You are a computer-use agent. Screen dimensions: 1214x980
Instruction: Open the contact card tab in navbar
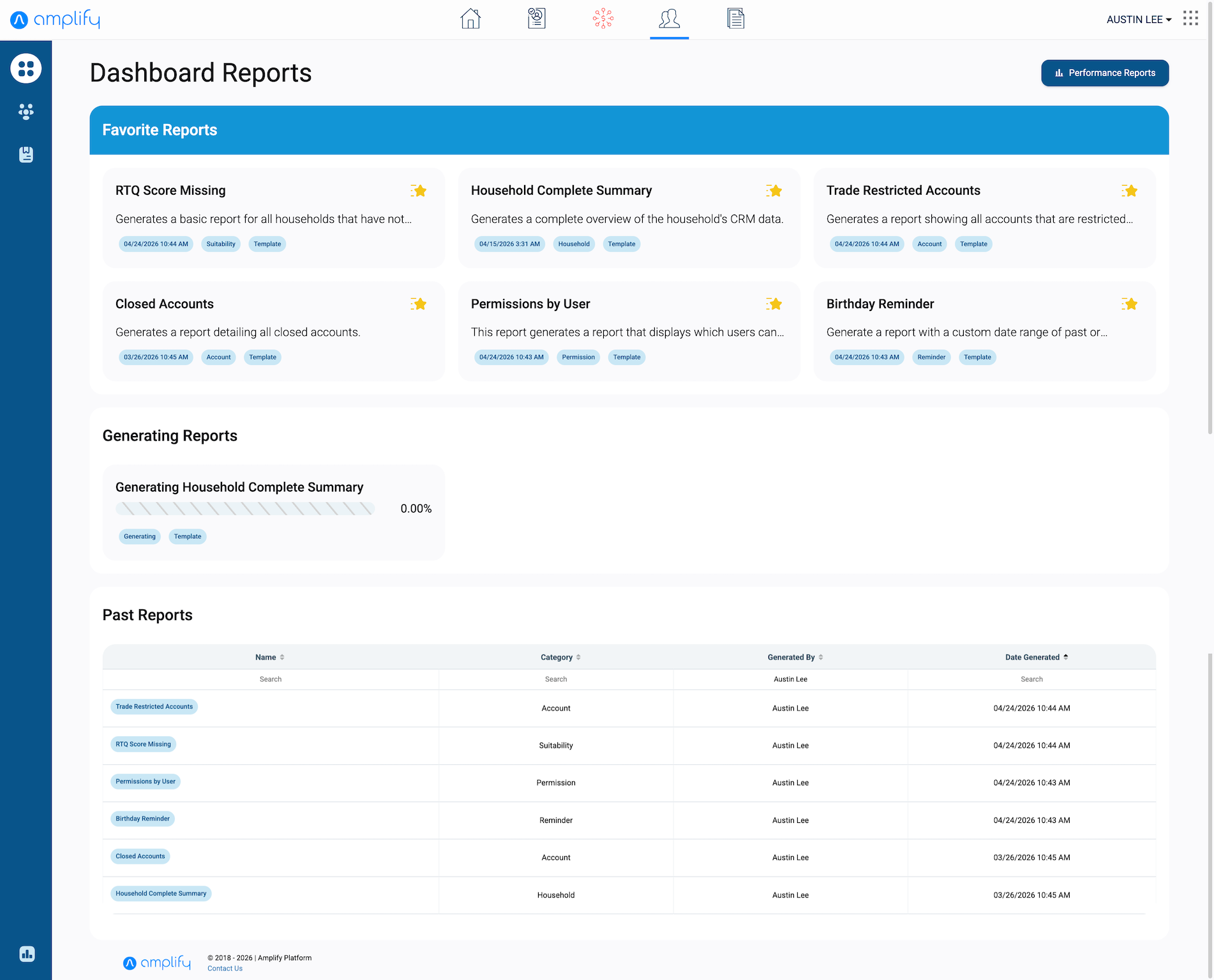(x=537, y=19)
